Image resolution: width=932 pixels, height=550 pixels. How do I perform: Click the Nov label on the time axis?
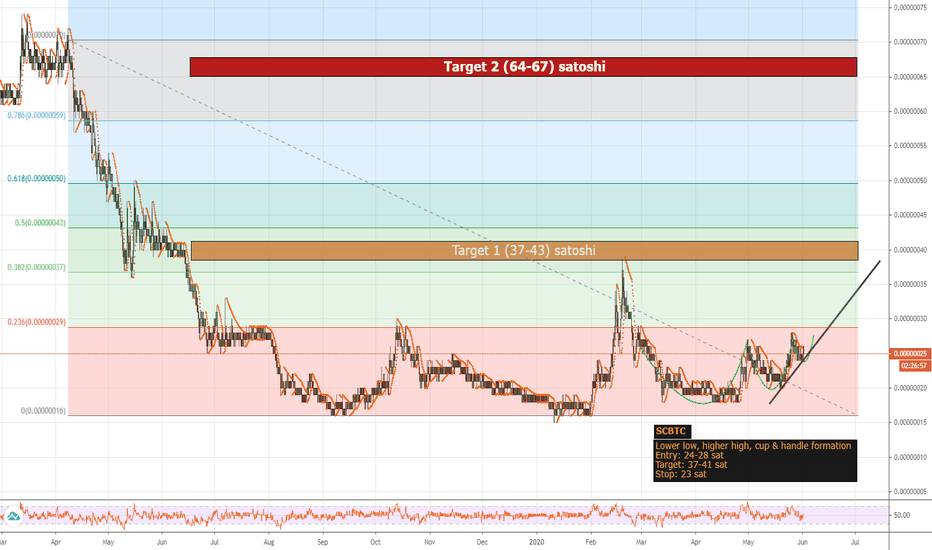[430, 542]
